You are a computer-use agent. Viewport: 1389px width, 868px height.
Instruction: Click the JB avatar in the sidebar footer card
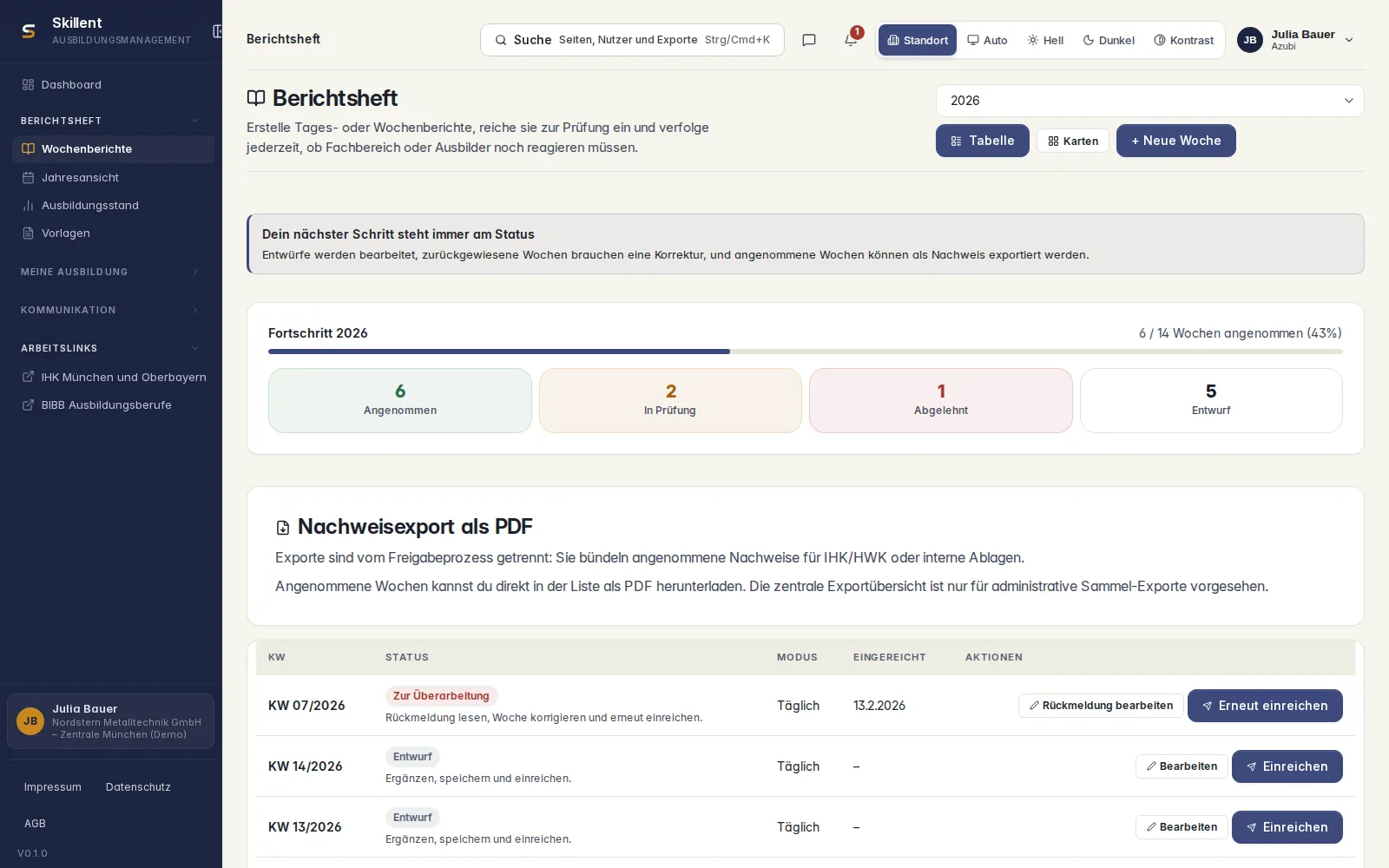(30, 721)
